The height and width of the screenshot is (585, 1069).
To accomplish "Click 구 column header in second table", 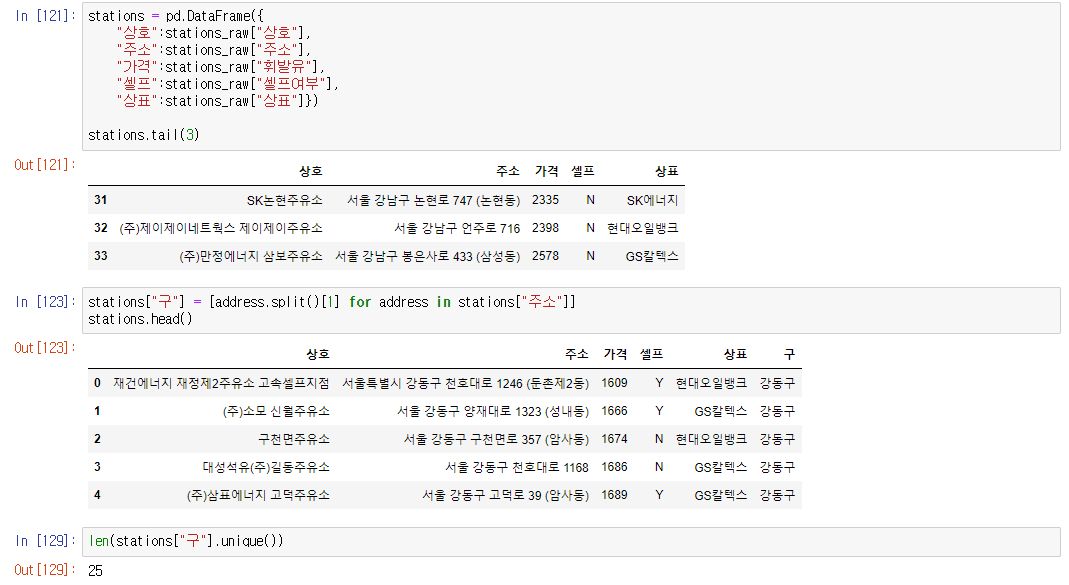I will click(789, 354).
